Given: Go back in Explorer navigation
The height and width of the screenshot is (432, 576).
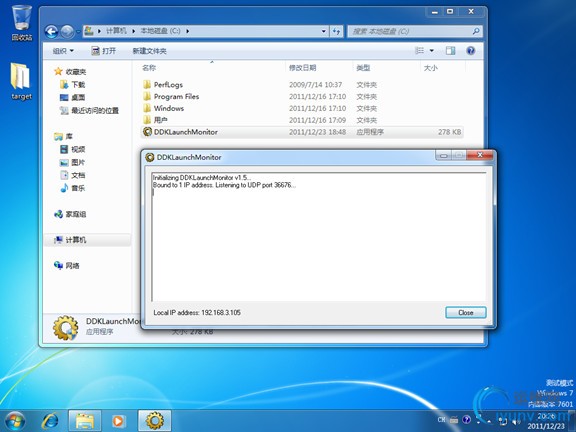Looking at the screenshot, I should [52, 32].
